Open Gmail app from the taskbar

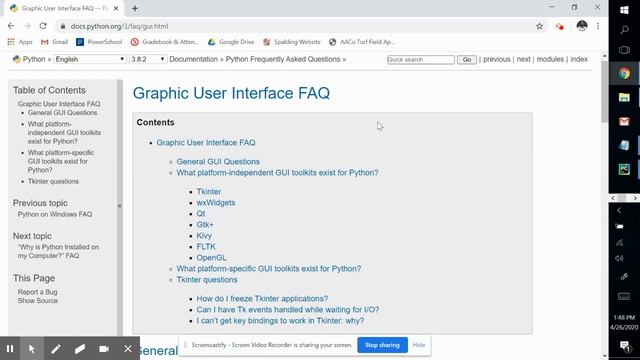click(624, 121)
